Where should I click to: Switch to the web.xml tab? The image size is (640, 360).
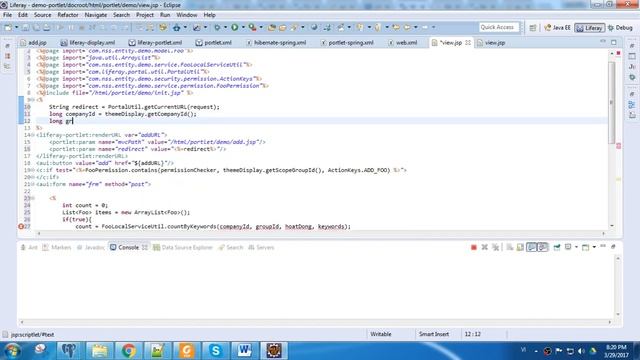[x=402, y=42]
